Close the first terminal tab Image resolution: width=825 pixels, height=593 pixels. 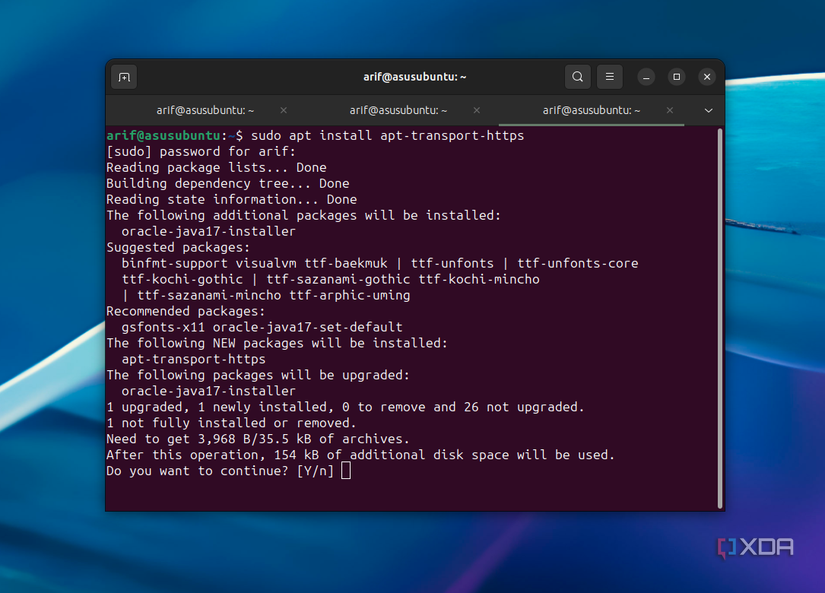click(283, 110)
